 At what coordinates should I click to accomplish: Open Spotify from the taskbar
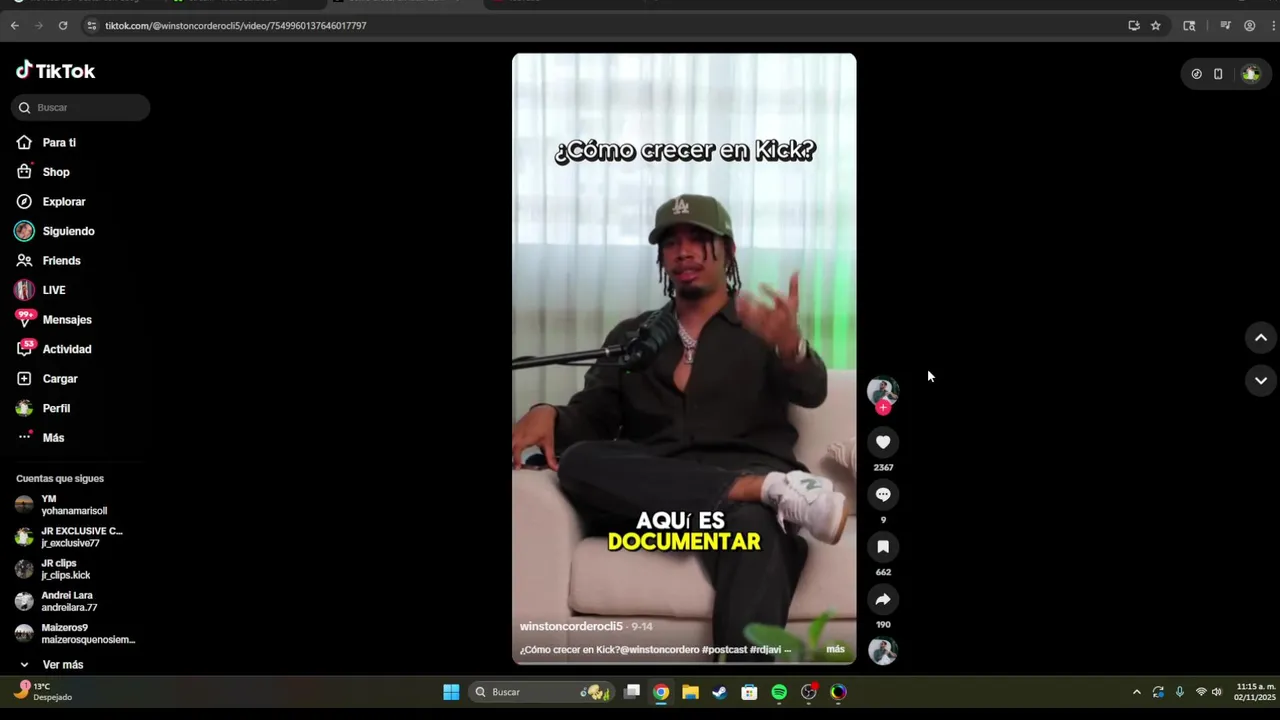point(779,692)
